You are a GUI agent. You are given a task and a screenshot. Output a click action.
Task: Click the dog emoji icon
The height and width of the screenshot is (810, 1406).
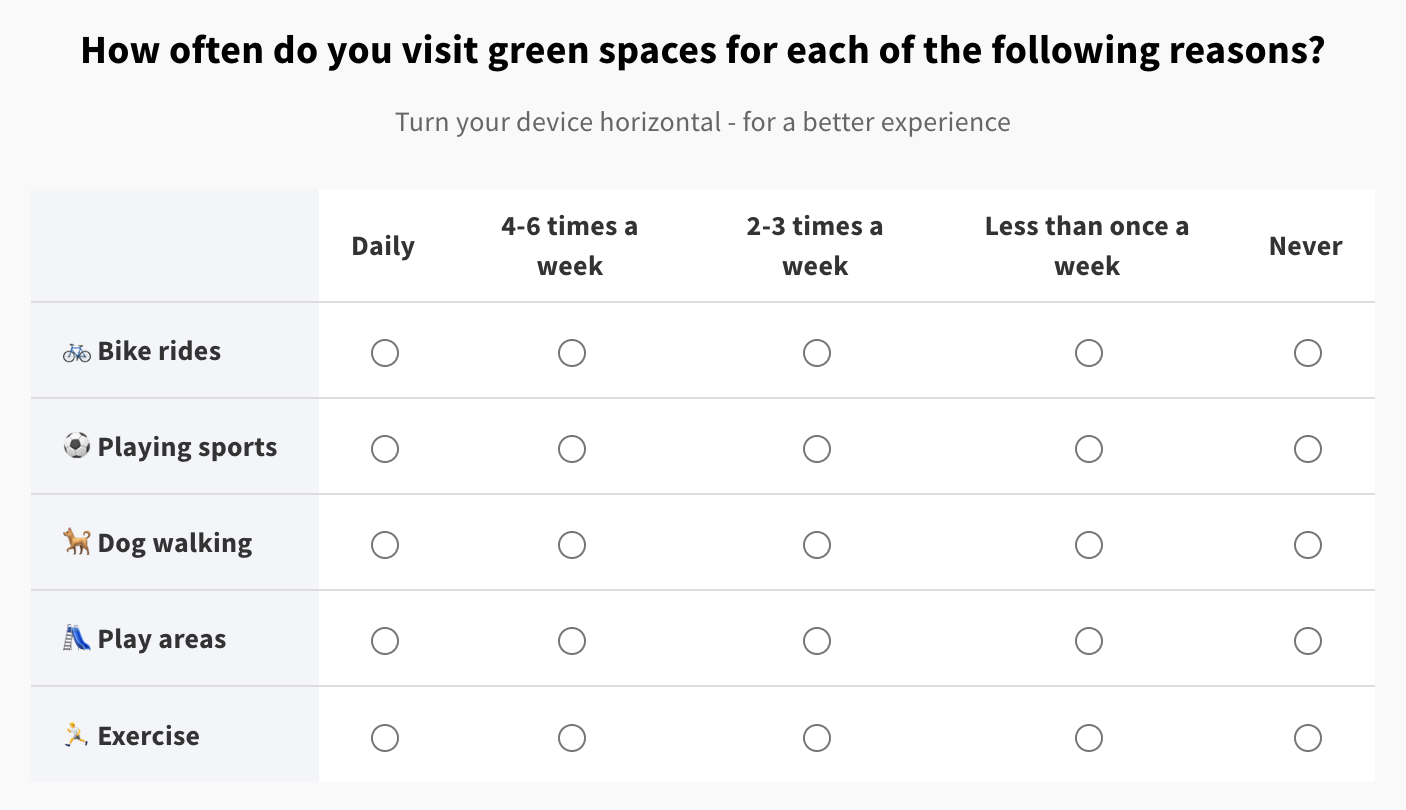(77, 543)
